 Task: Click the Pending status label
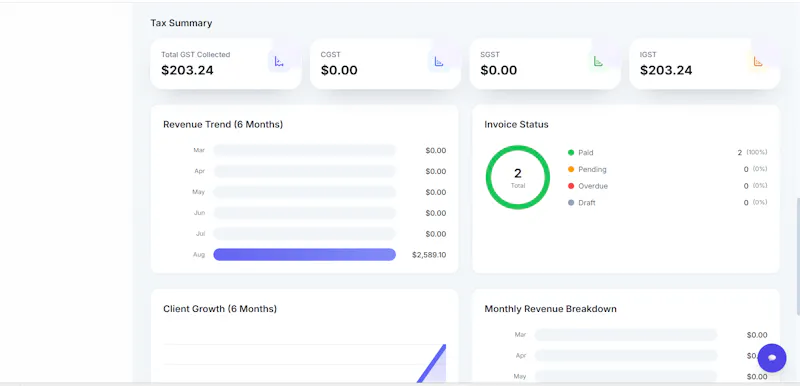pos(592,169)
